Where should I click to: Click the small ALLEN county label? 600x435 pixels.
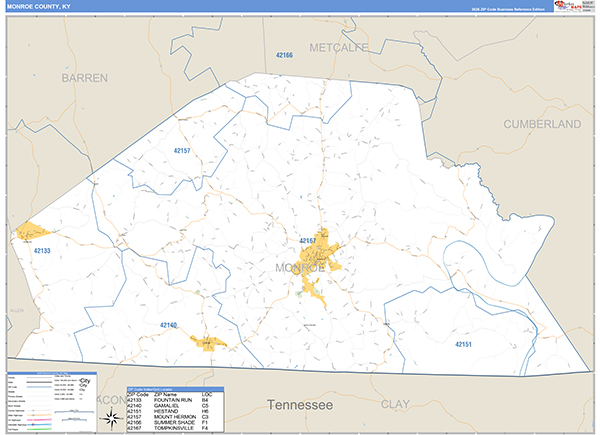[x=17, y=311]
